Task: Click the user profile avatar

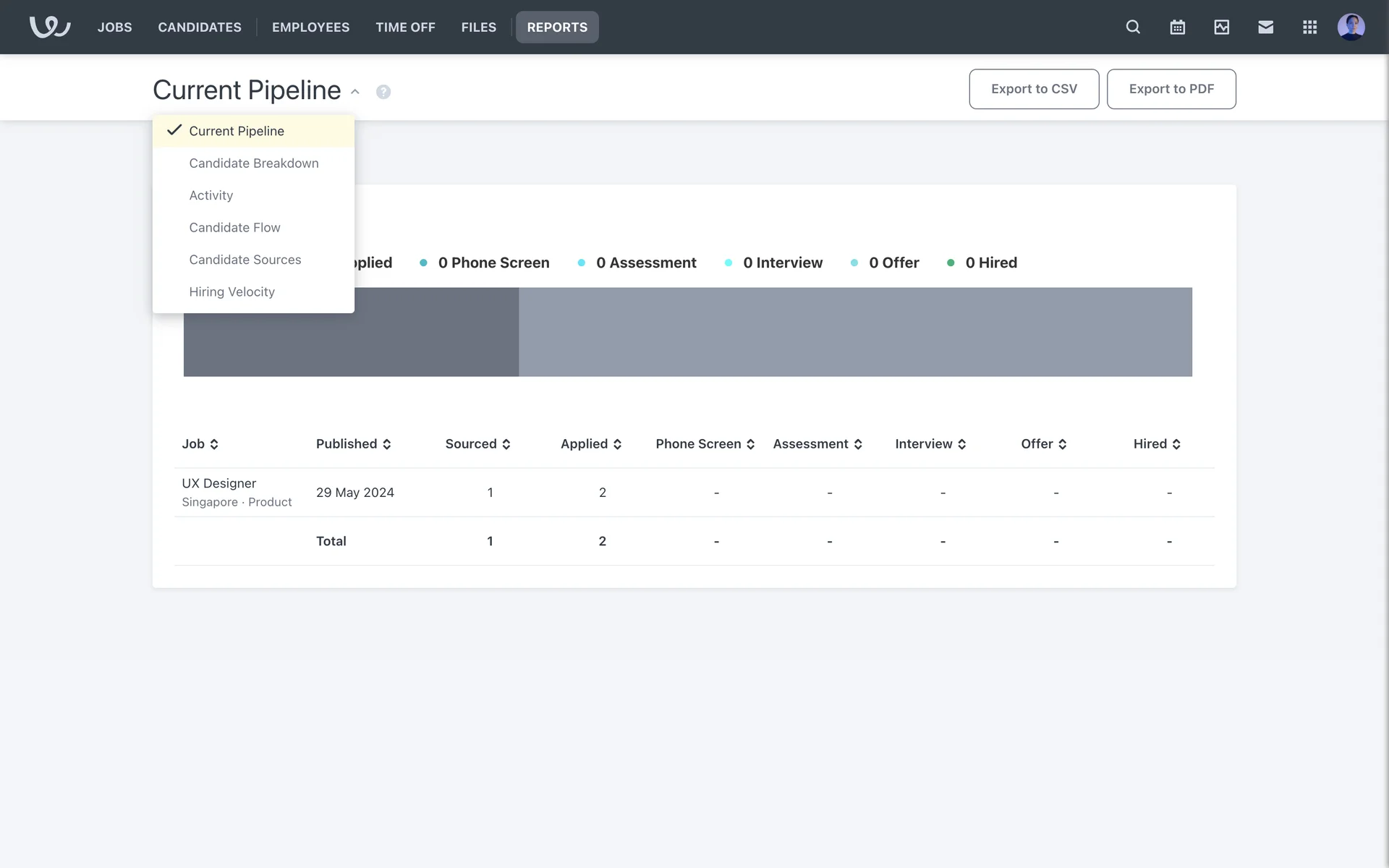Action: (x=1351, y=27)
